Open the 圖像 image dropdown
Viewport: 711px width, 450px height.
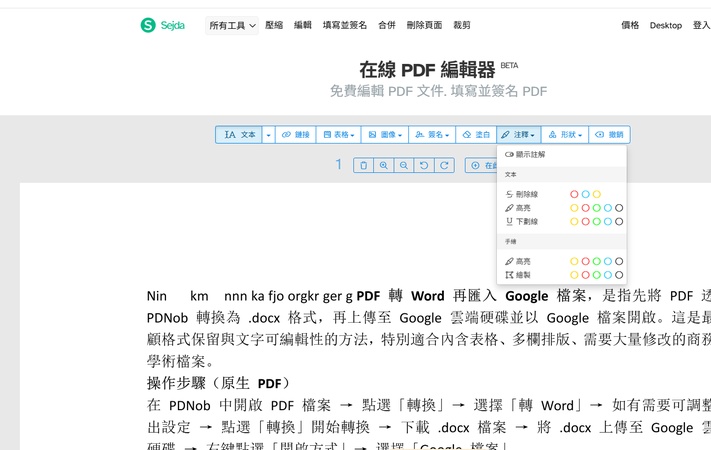[385, 135]
